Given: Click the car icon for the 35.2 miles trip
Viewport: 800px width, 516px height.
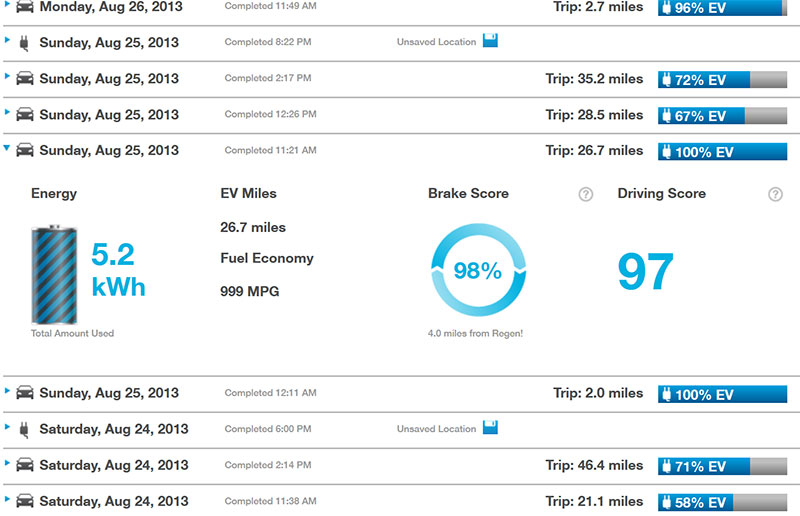Looking at the screenshot, I should (25, 79).
